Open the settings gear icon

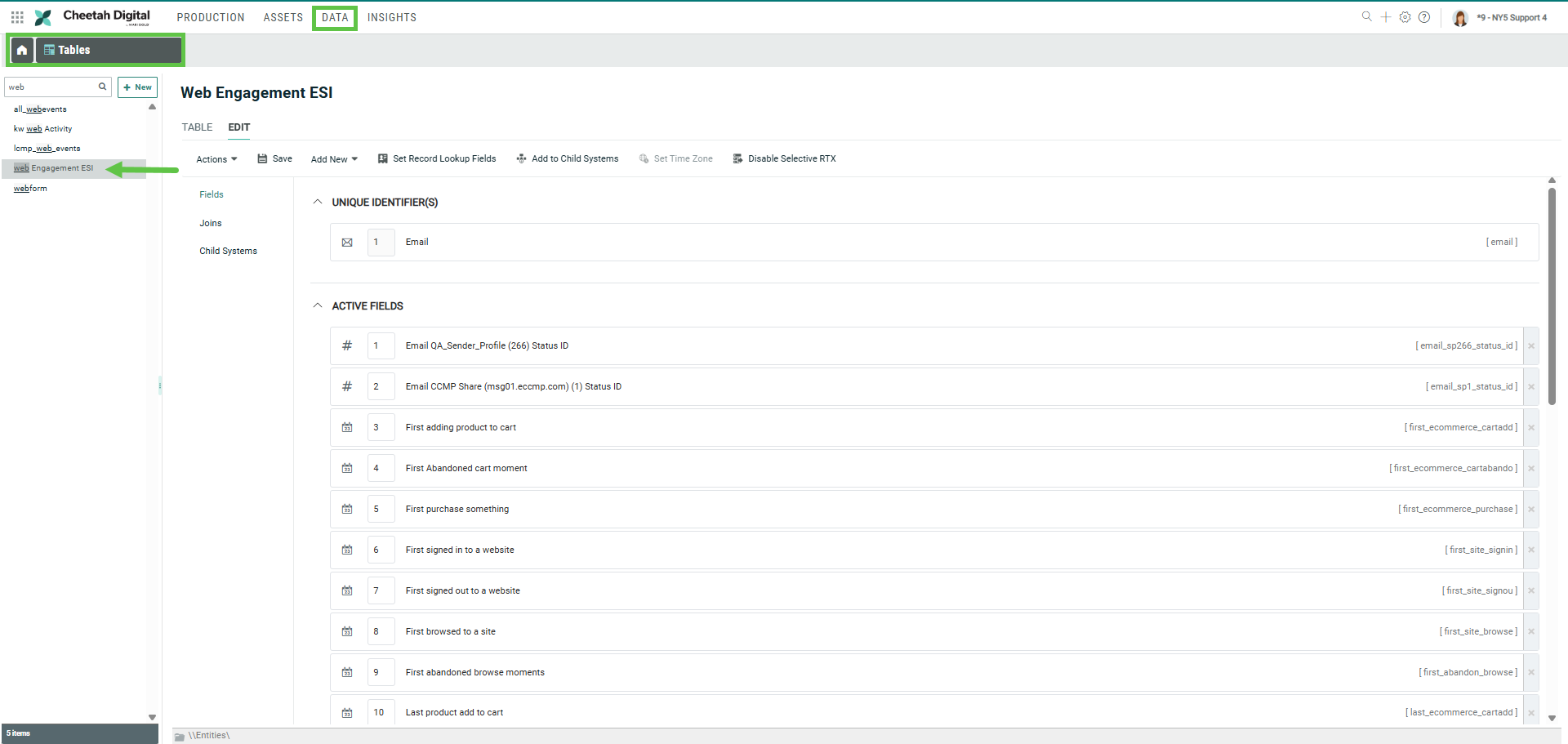tap(1405, 17)
